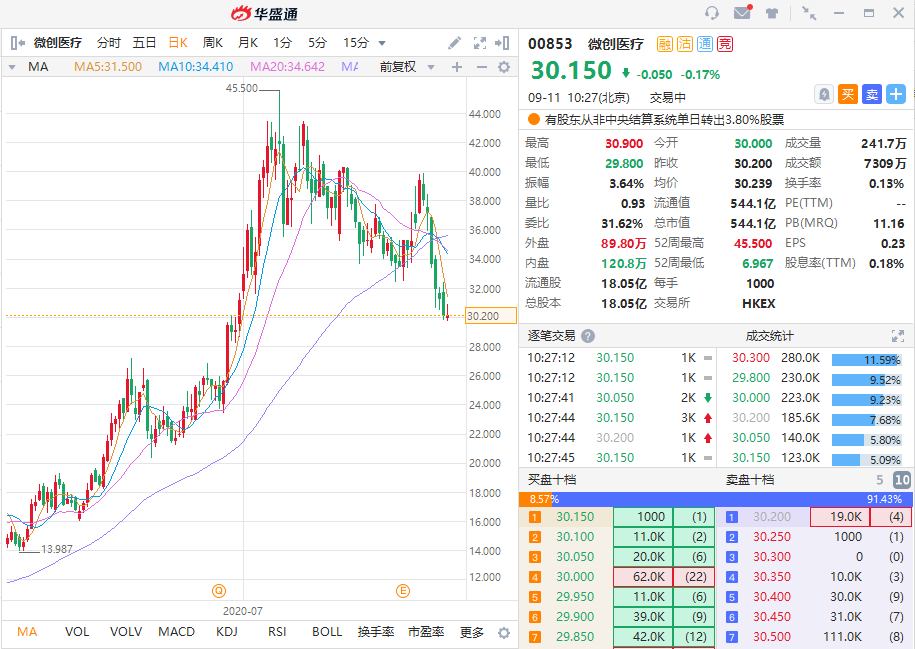This screenshot has width=915, height=649.
Task: Open bottom indicator settings gear
Action: pos(504,633)
